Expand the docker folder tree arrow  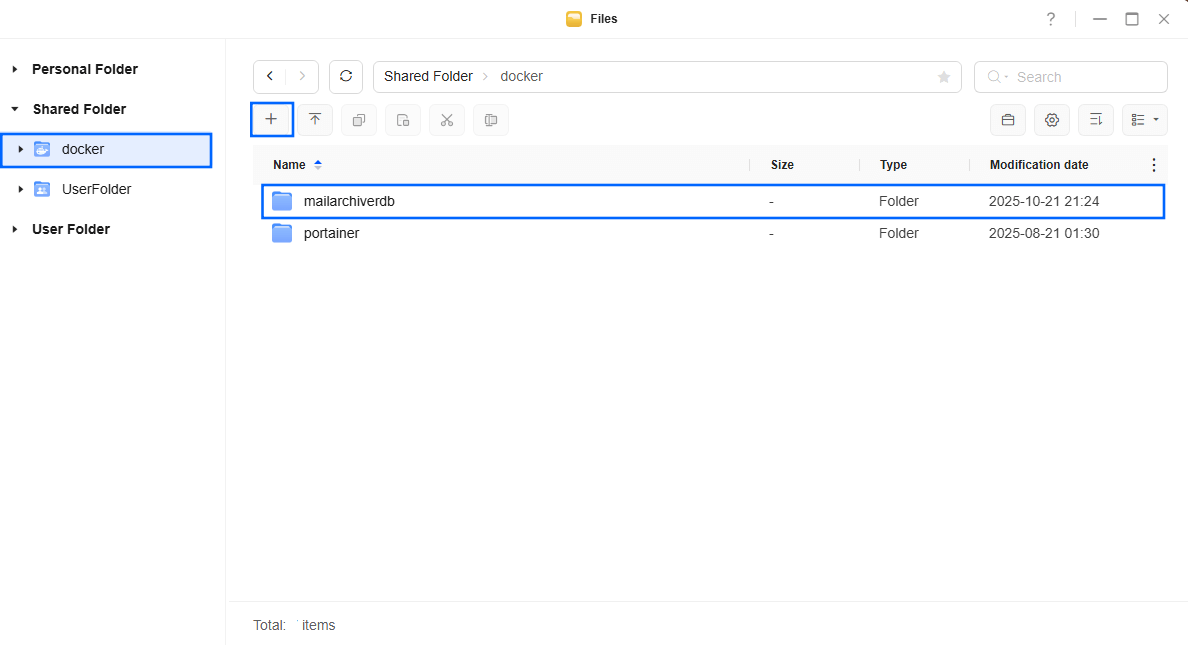(x=20, y=149)
